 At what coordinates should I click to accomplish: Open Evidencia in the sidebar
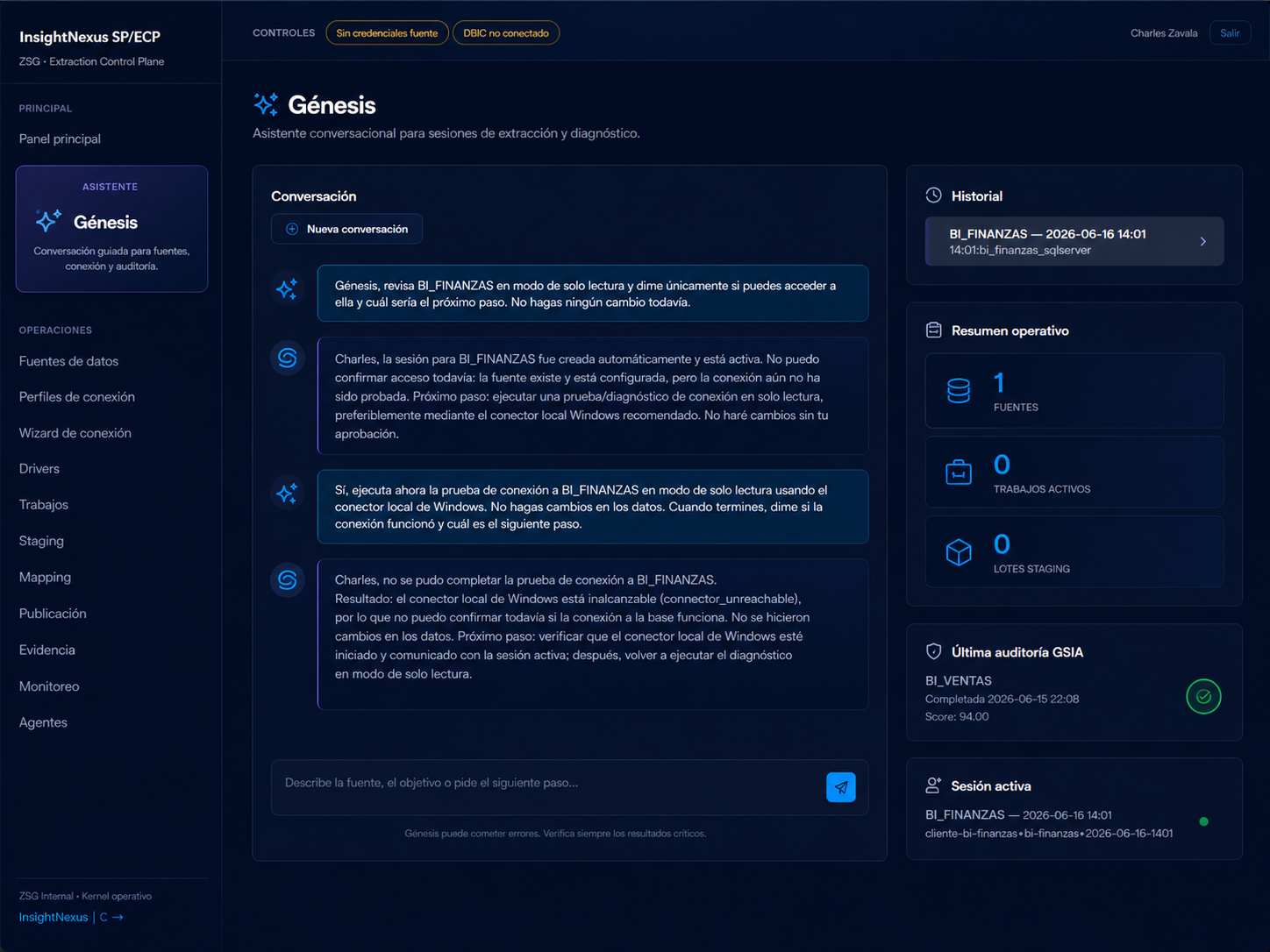(x=47, y=650)
